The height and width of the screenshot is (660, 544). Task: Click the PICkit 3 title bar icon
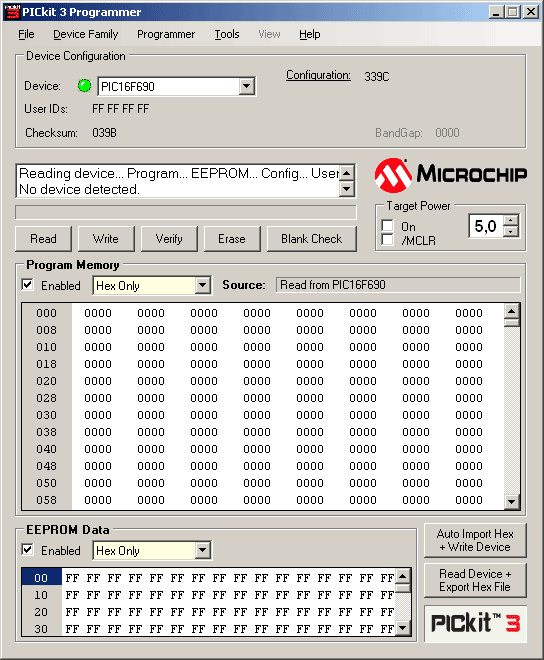(x=12, y=12)
